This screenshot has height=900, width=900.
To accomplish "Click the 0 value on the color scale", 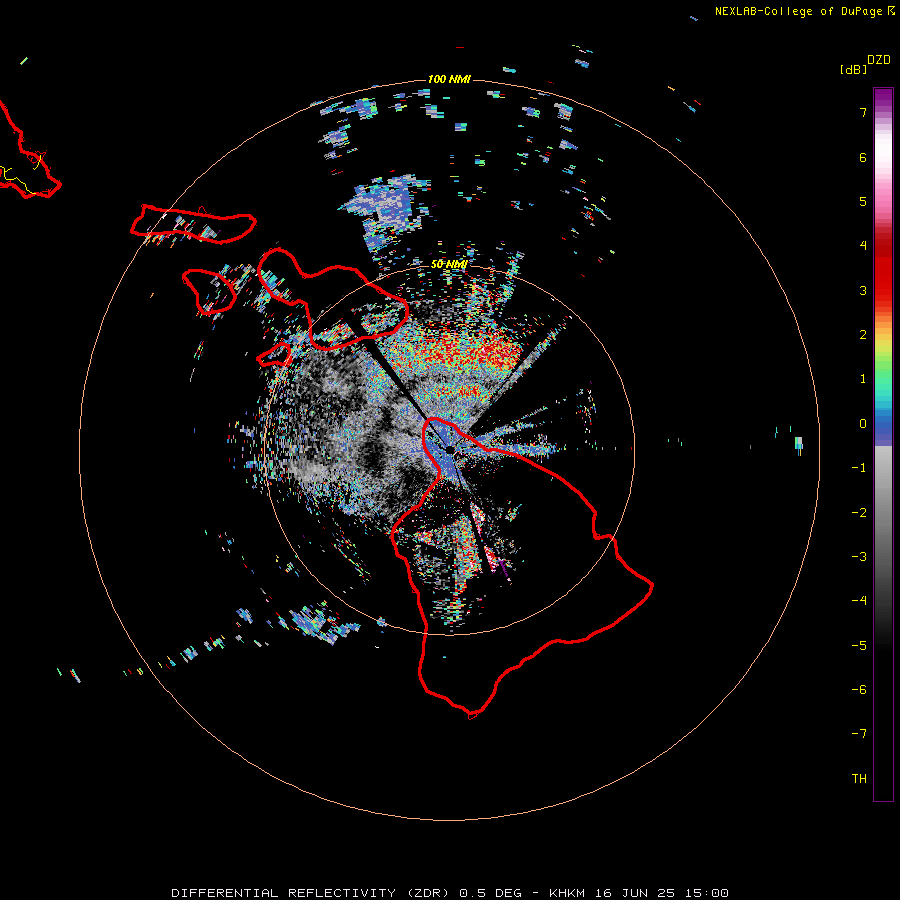I will [x=863, y=424].
